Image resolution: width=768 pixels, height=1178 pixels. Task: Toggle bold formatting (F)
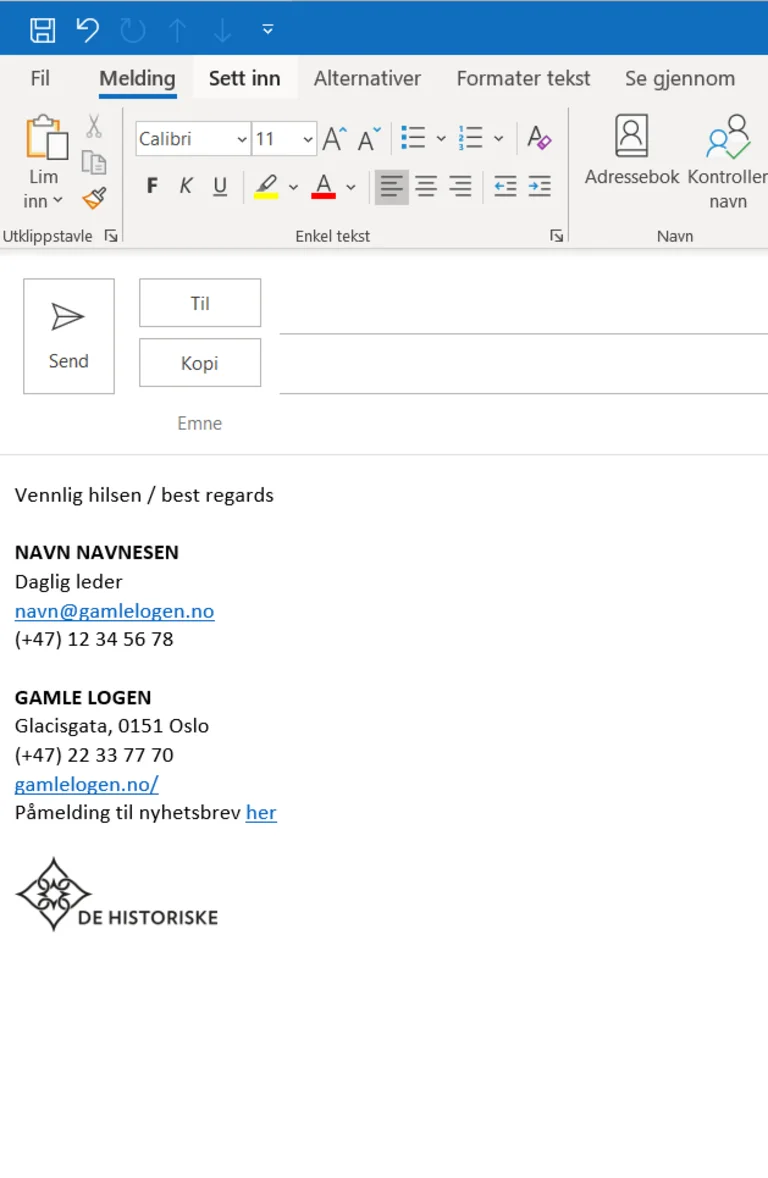pos(152,186)
